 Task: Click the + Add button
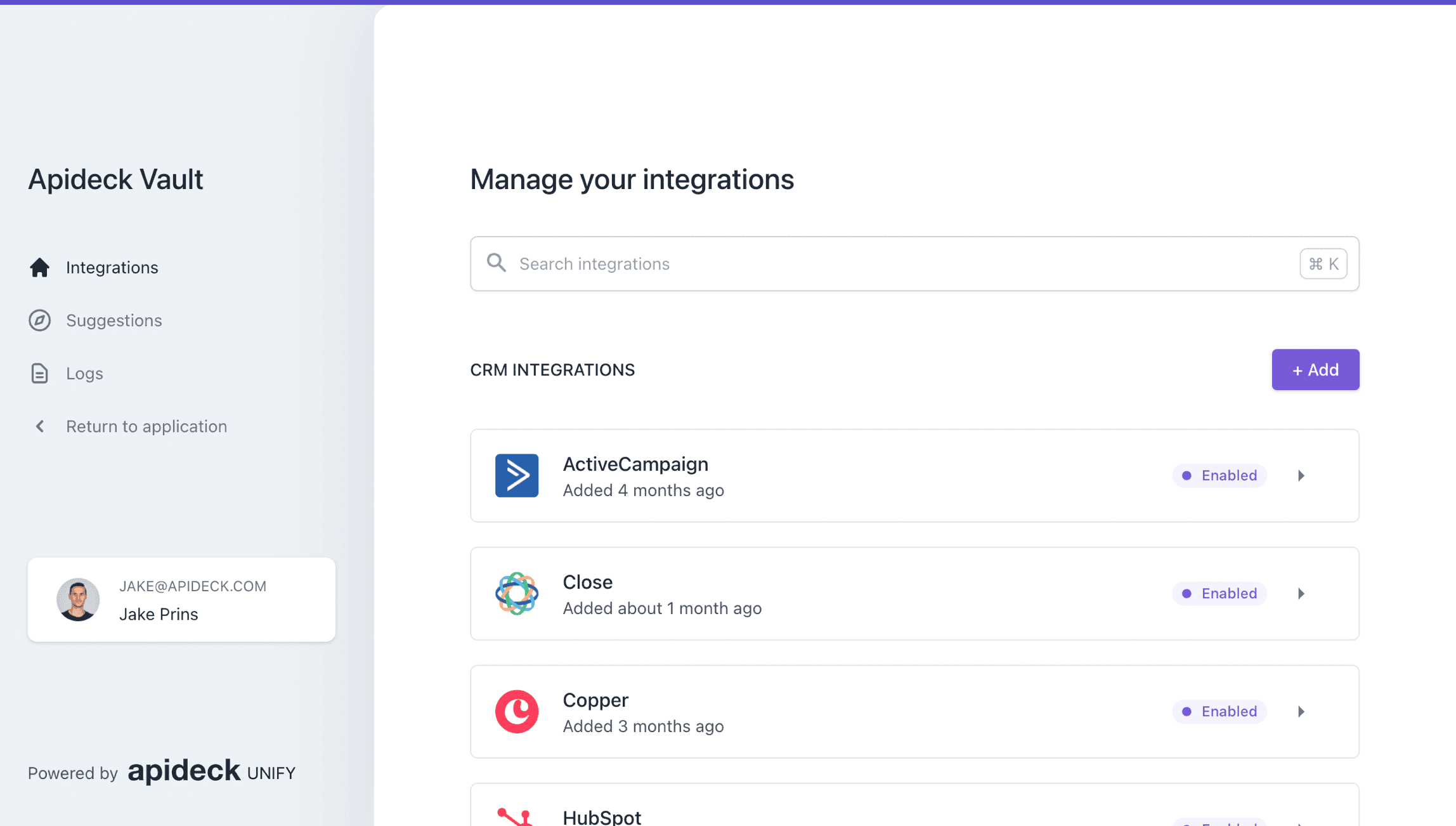(1315, 369)
